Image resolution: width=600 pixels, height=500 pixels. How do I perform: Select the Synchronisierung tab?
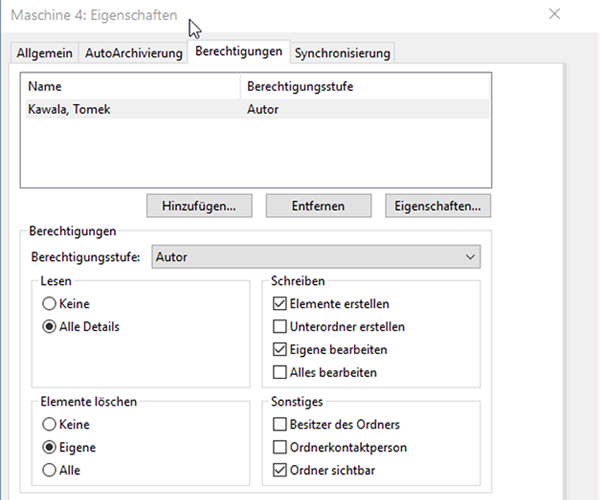pyautogui.click(x=342, y=53)
